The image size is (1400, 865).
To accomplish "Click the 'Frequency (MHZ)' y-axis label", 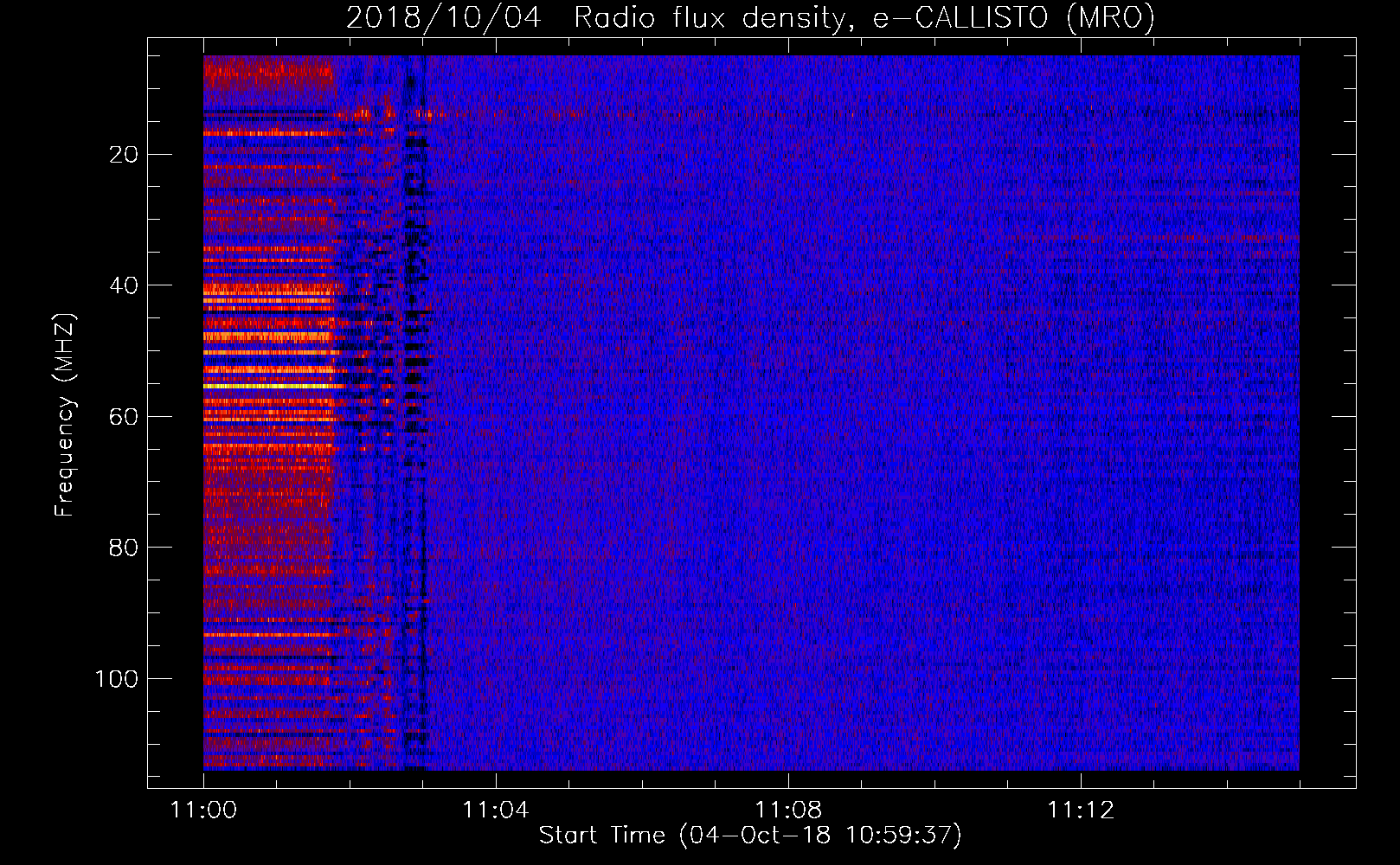I will click(x=65, y=415).
